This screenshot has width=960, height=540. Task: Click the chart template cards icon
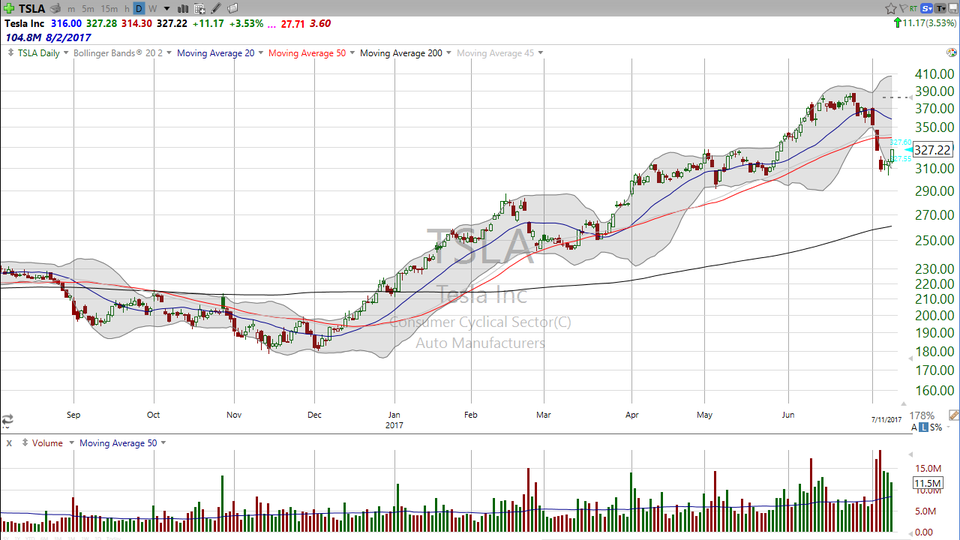233,9
